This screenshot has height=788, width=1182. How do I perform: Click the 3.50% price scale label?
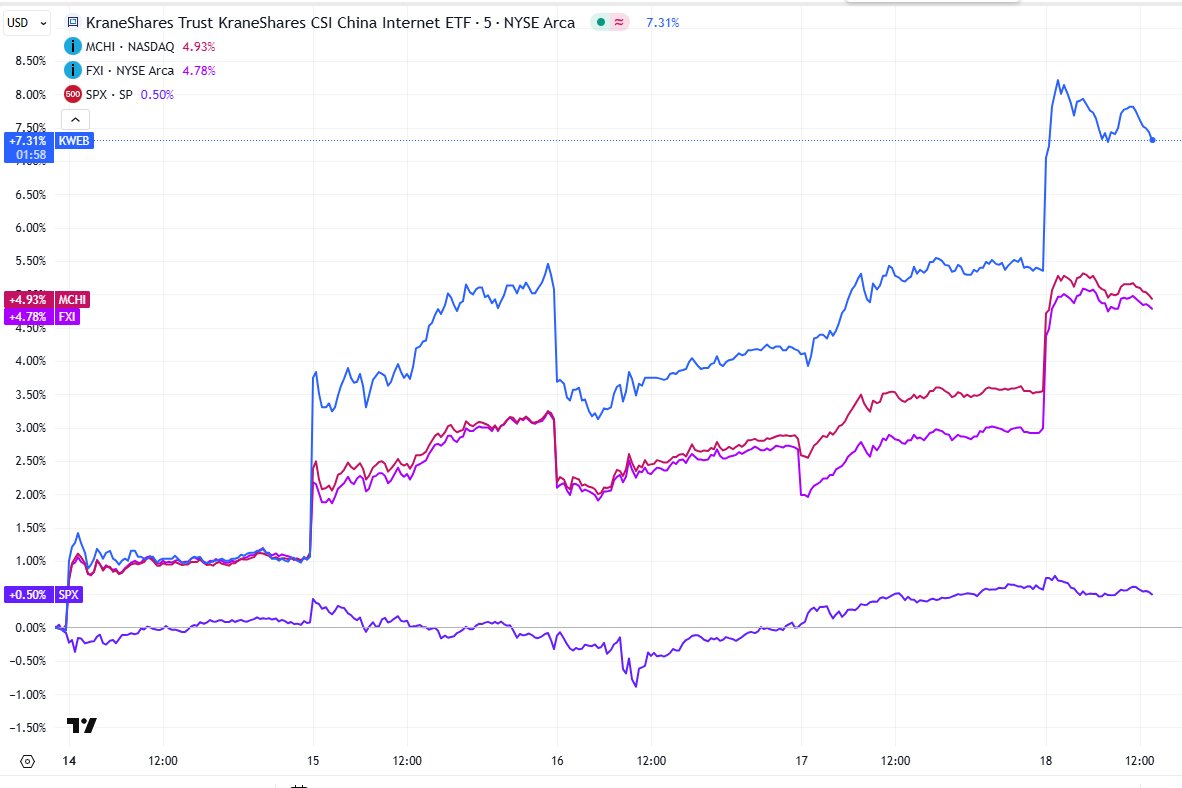click(30, 394)
